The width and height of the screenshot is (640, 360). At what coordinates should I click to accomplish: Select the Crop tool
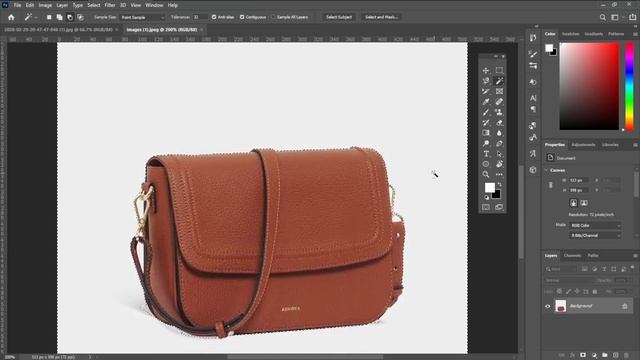[x=486, y=91]
